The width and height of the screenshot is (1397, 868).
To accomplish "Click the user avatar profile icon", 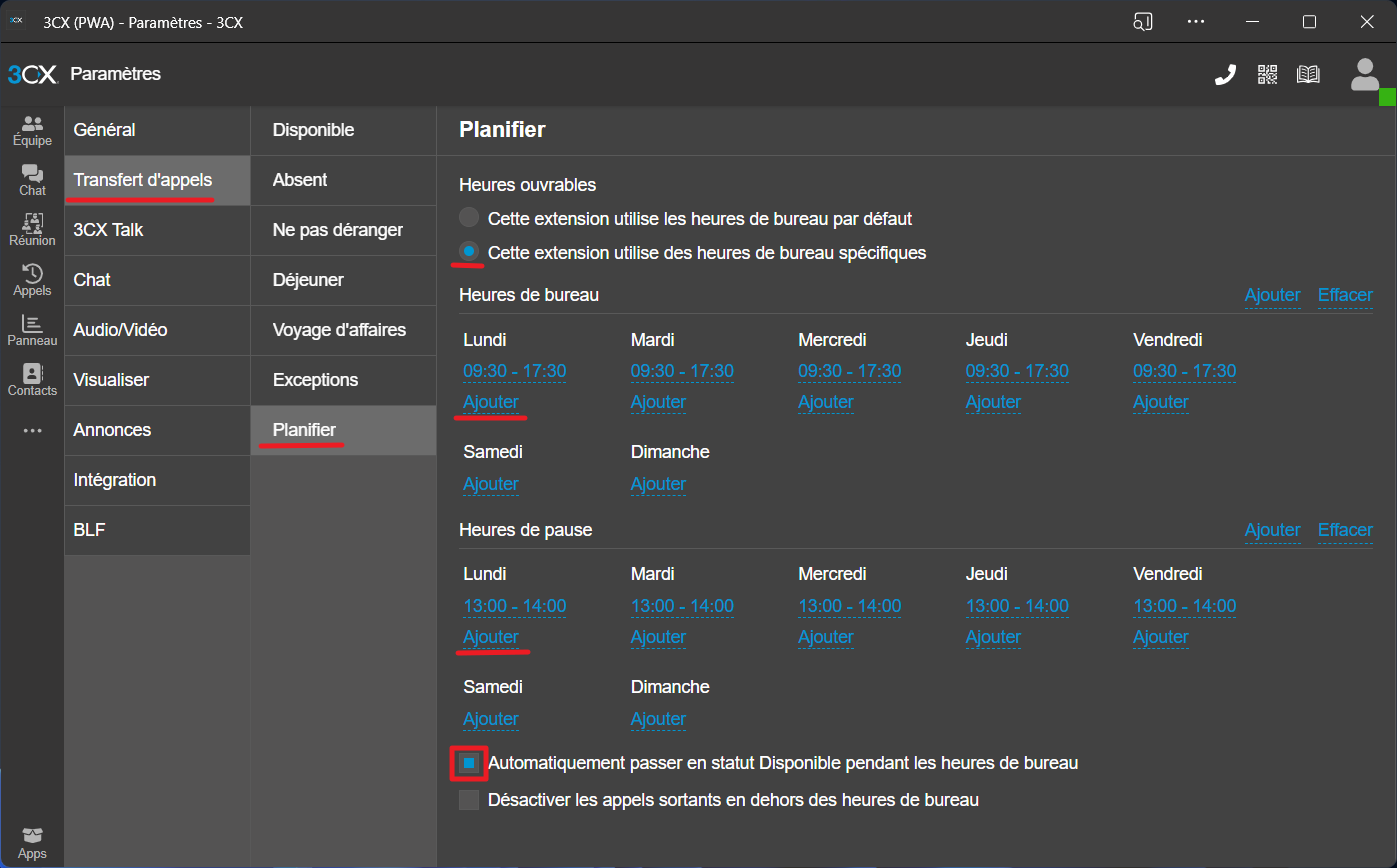I will [x=1365, y=75].
